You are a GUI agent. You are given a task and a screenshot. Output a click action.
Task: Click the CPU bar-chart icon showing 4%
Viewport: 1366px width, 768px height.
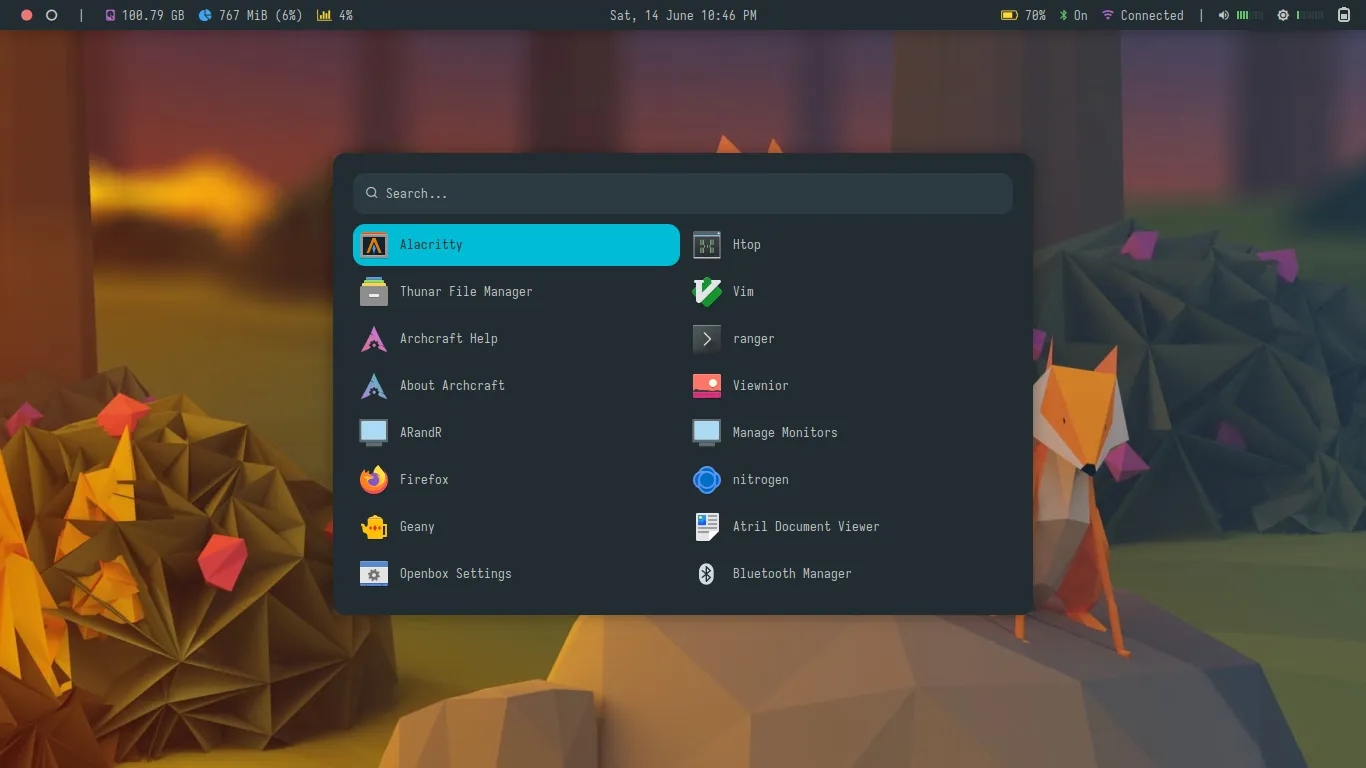point(324,16)
